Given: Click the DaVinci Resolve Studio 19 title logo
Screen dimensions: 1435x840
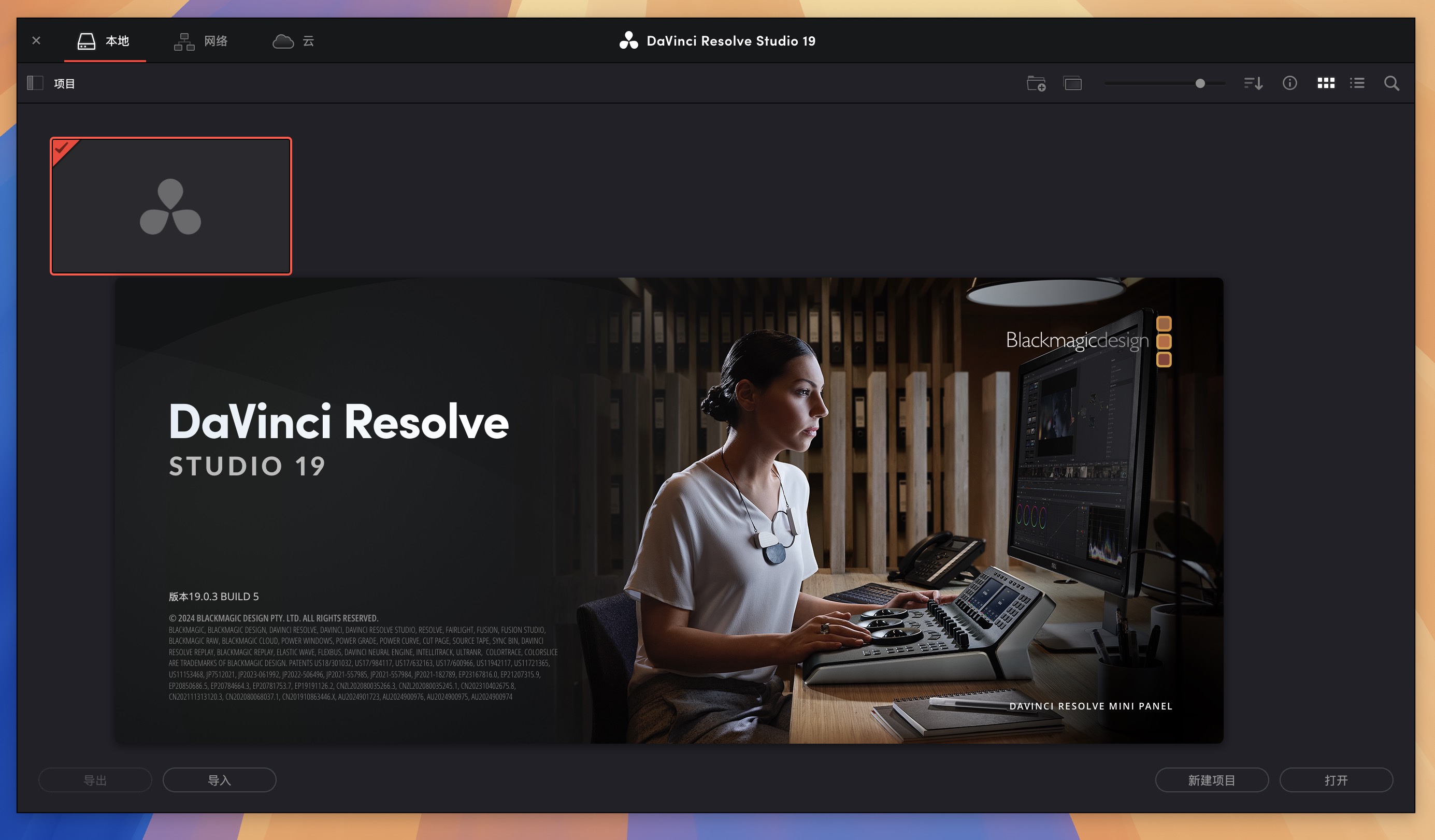Looking at the screenshot, I should 717,40.
